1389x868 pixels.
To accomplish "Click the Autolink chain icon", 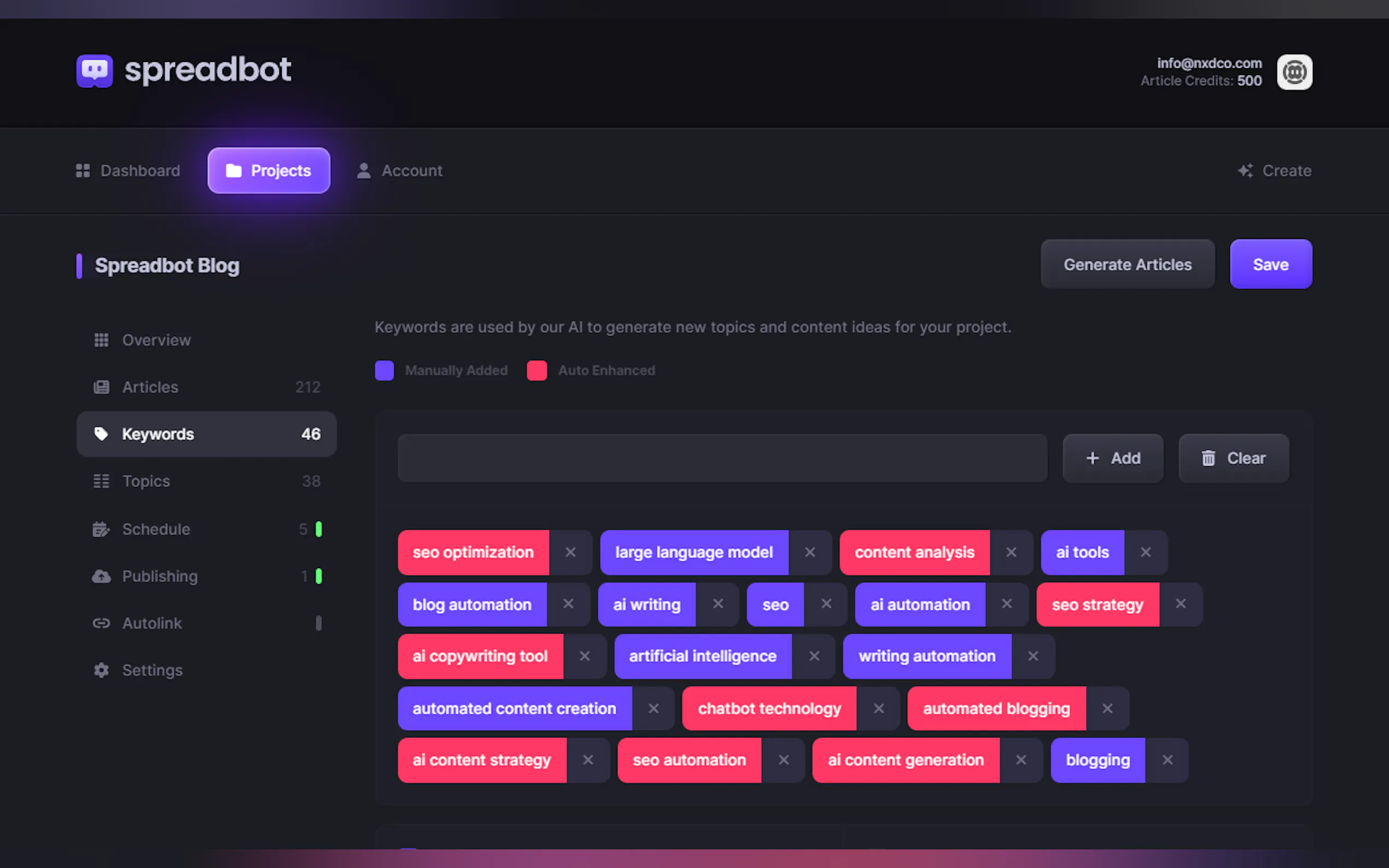I will point(101,624).
